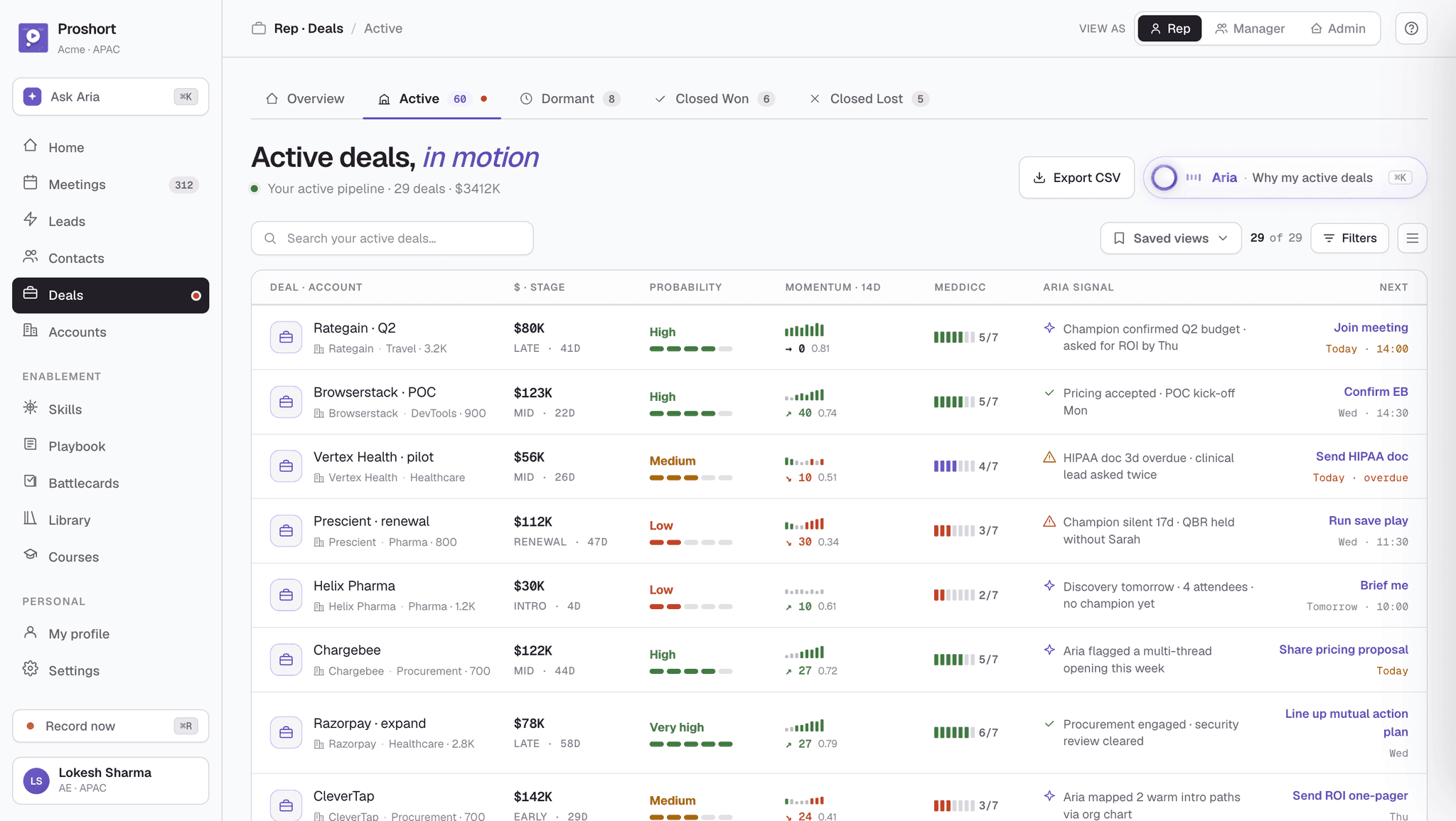Open the Overview tab
This screenshot has width=1456, height=821.
pos(305,99)
